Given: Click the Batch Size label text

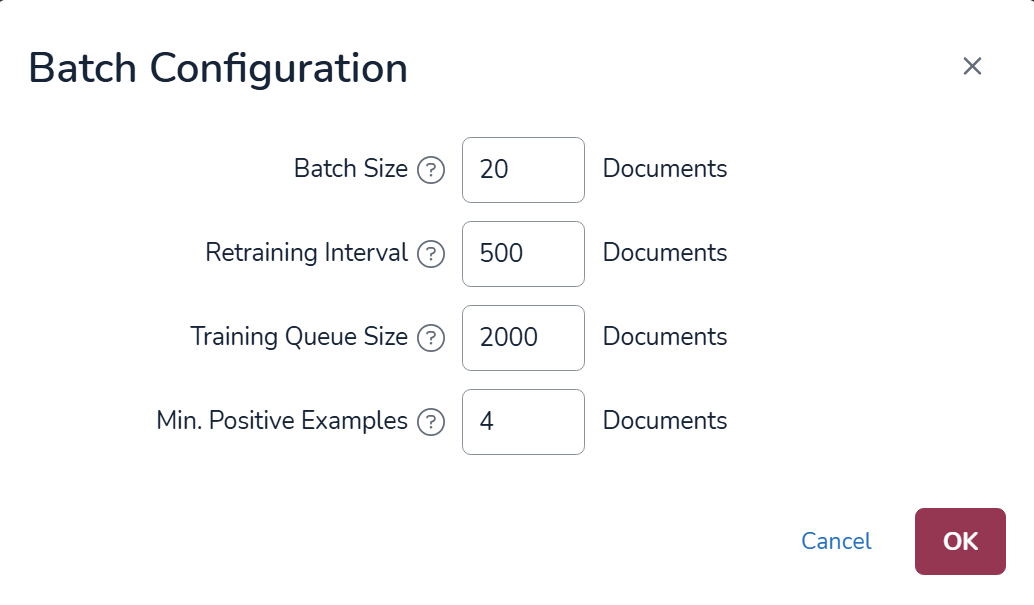Looking at the screenshot, I should (350, 169).
